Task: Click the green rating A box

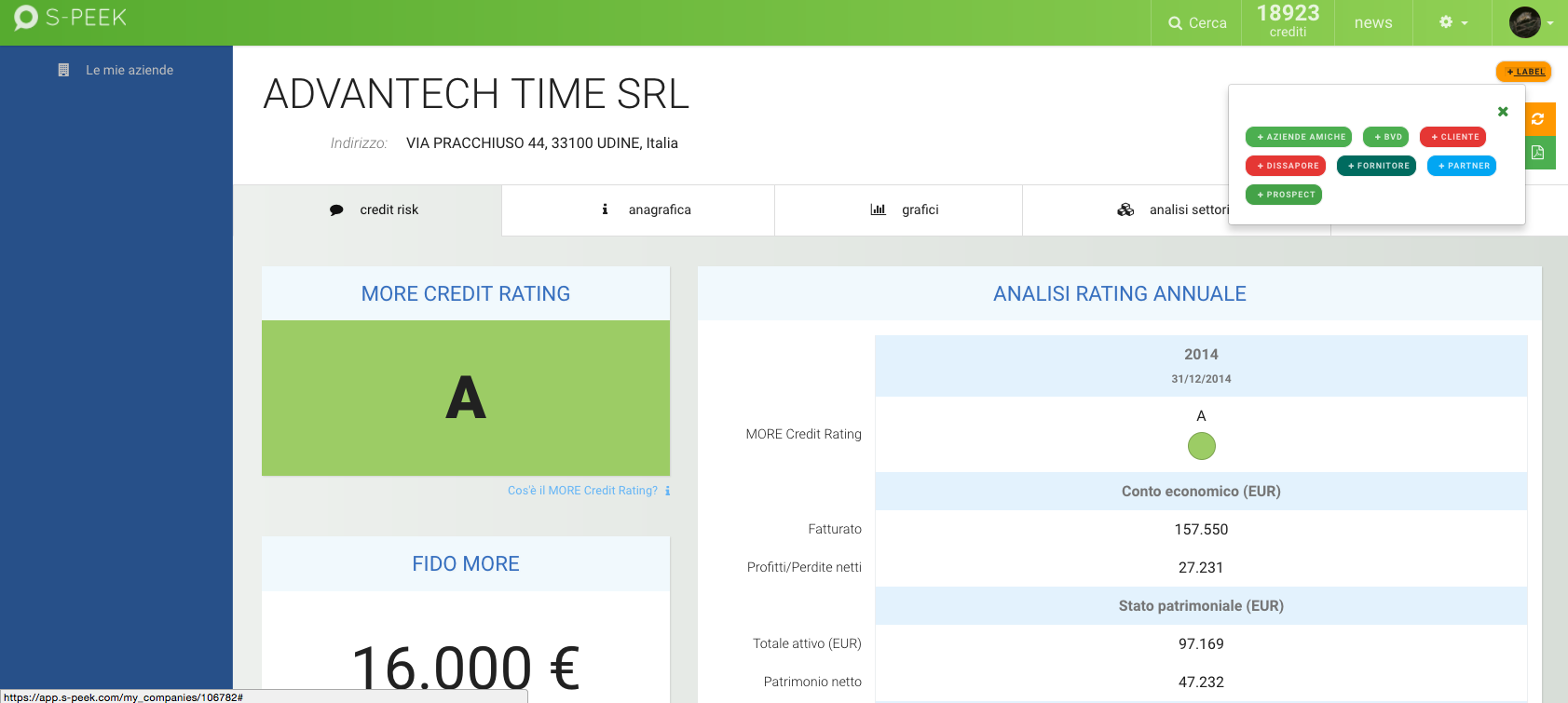Action: point(466,399)
